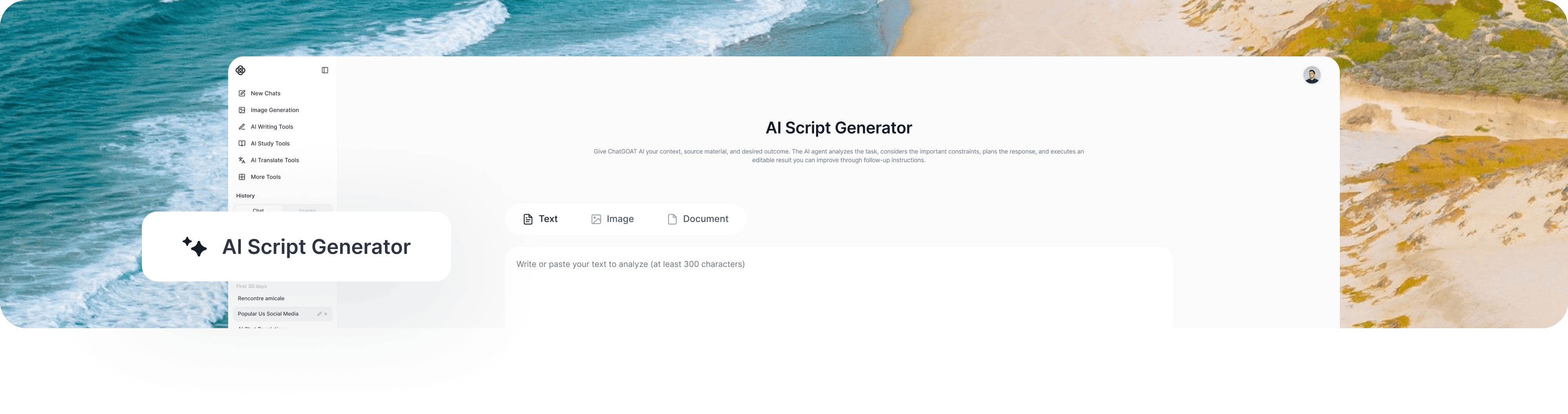Switch to the Image input tab

click(x=612, y=219)
